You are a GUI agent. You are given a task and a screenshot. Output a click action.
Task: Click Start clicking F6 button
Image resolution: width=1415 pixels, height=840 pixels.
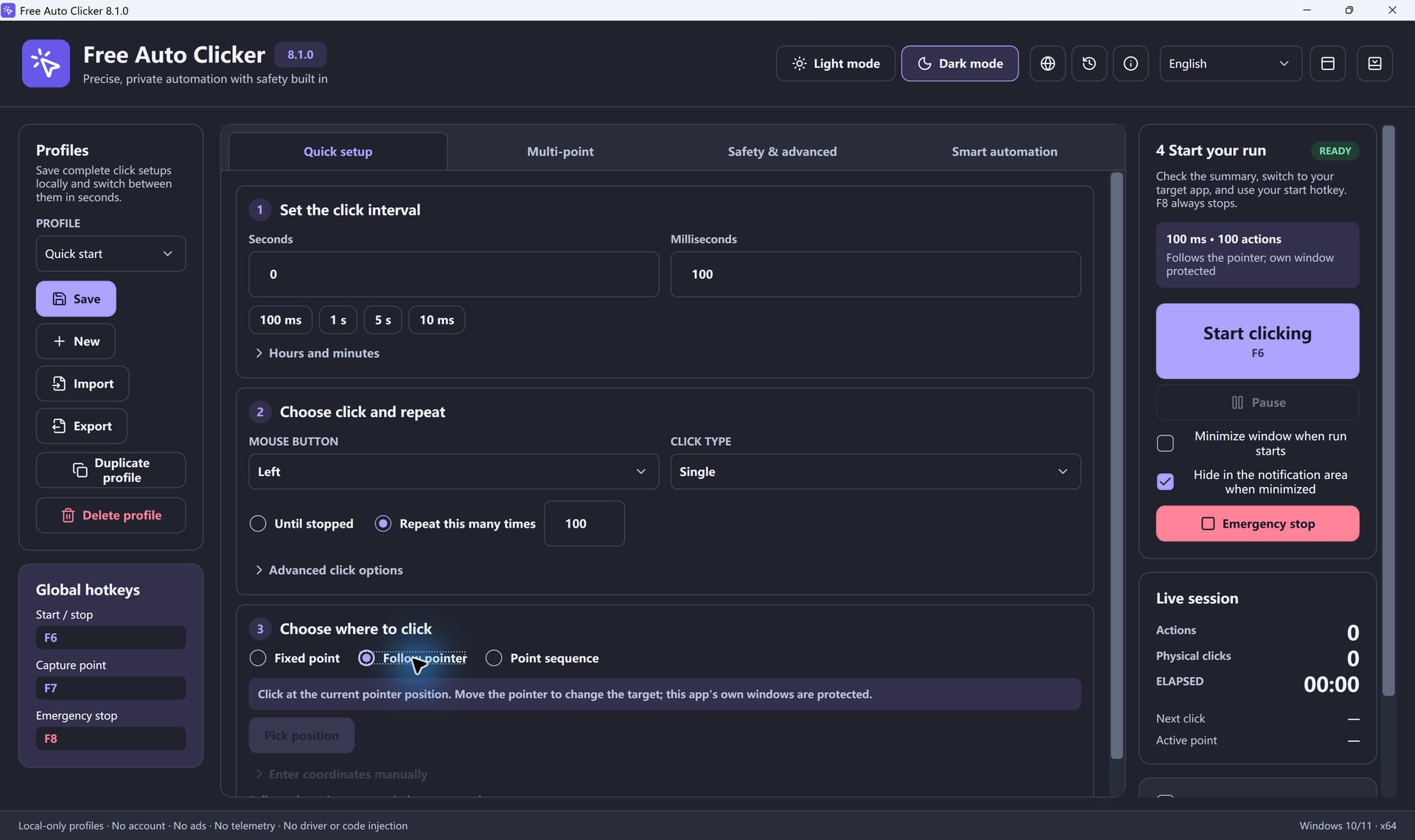1257,341
